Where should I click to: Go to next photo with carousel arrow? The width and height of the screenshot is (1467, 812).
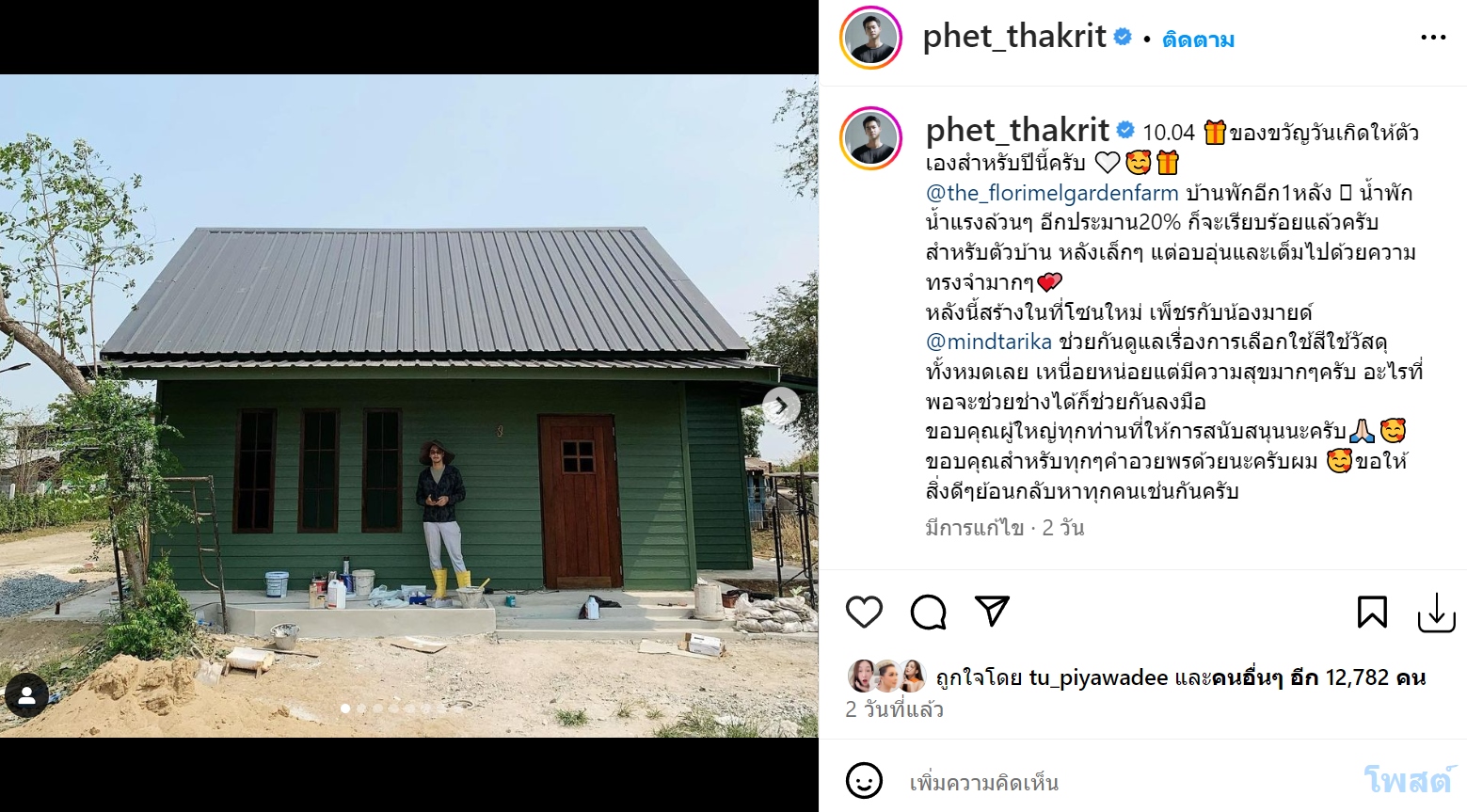780,406
